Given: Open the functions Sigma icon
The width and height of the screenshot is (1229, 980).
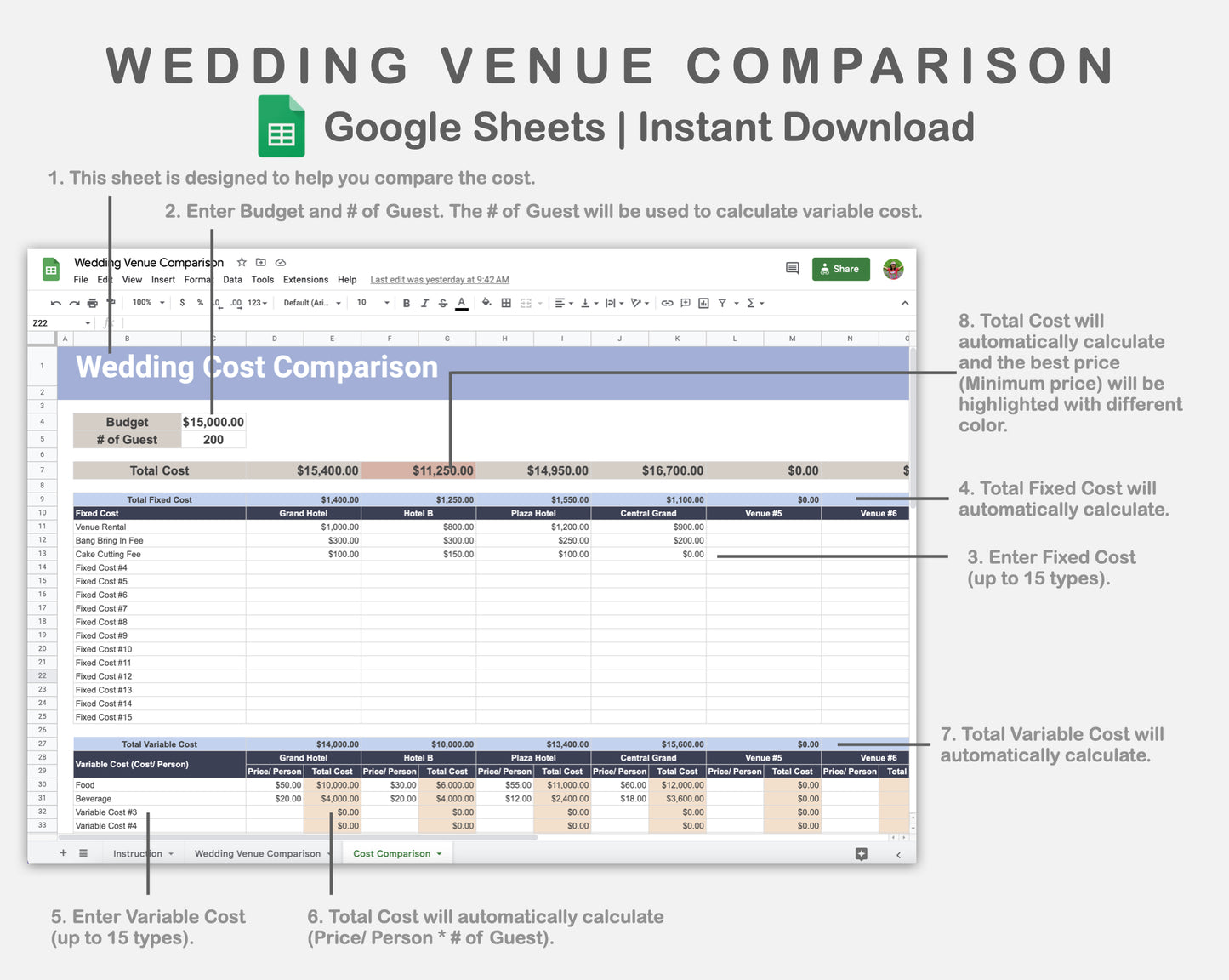Looking at the screenshot, I should [x=751, y=302].
